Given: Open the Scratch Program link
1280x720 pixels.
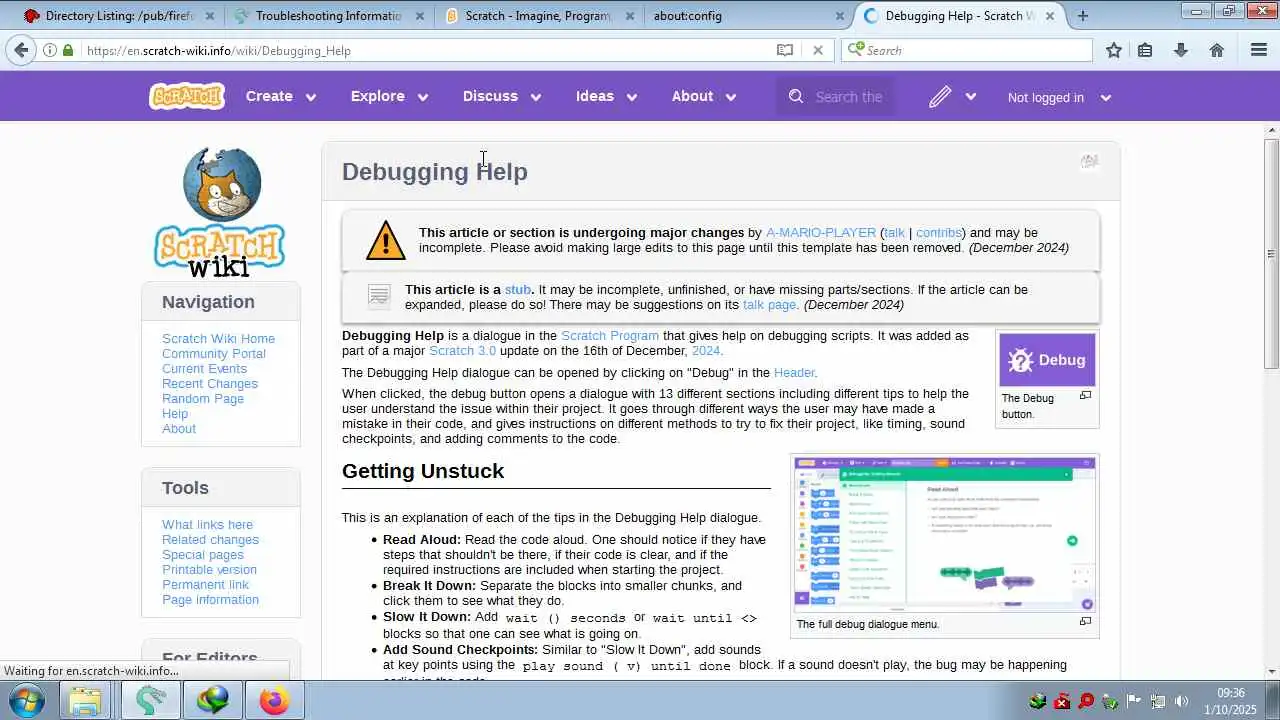Looking at the screenshot, I should [610, 335].
